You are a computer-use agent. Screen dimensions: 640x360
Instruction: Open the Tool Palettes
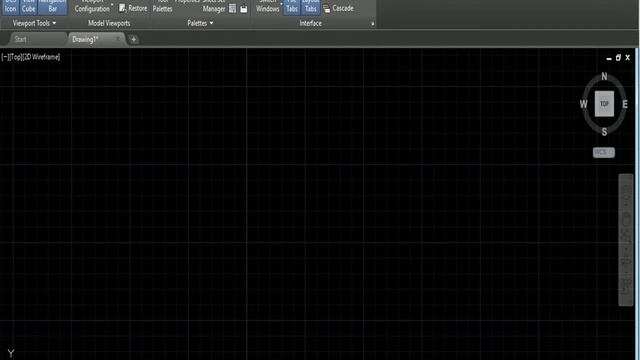click(x=162, y=7)
